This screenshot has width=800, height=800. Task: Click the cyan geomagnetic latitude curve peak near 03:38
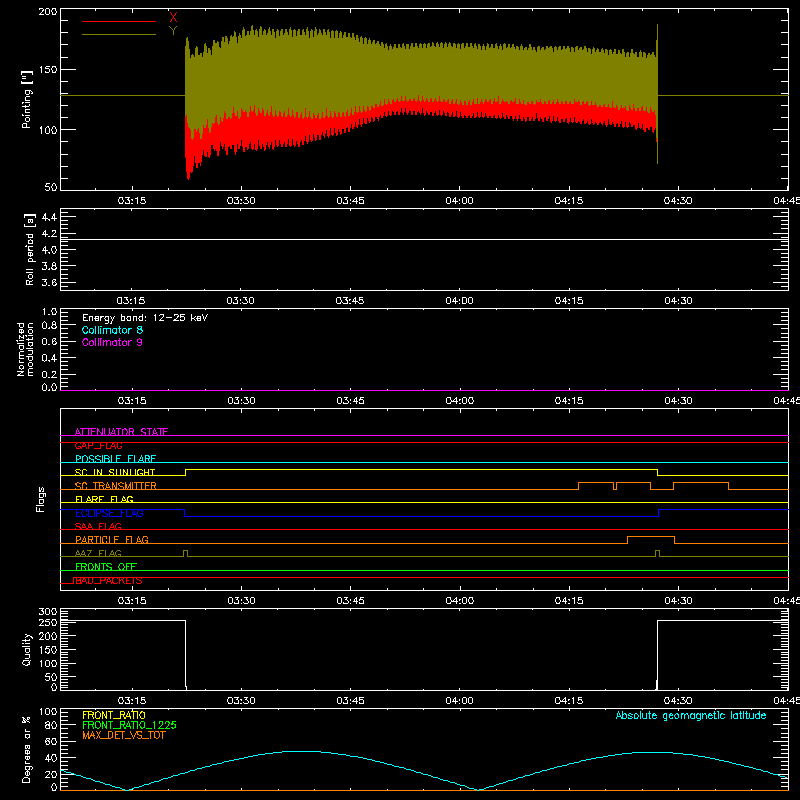point(301,752)
